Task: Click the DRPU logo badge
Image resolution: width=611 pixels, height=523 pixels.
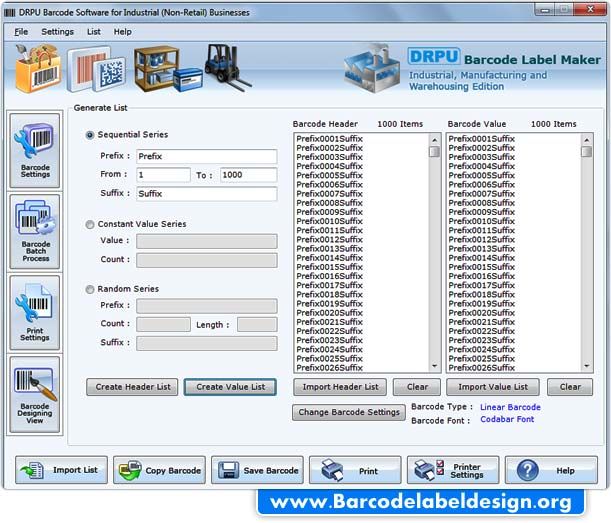Action: (x=434, y=57)
